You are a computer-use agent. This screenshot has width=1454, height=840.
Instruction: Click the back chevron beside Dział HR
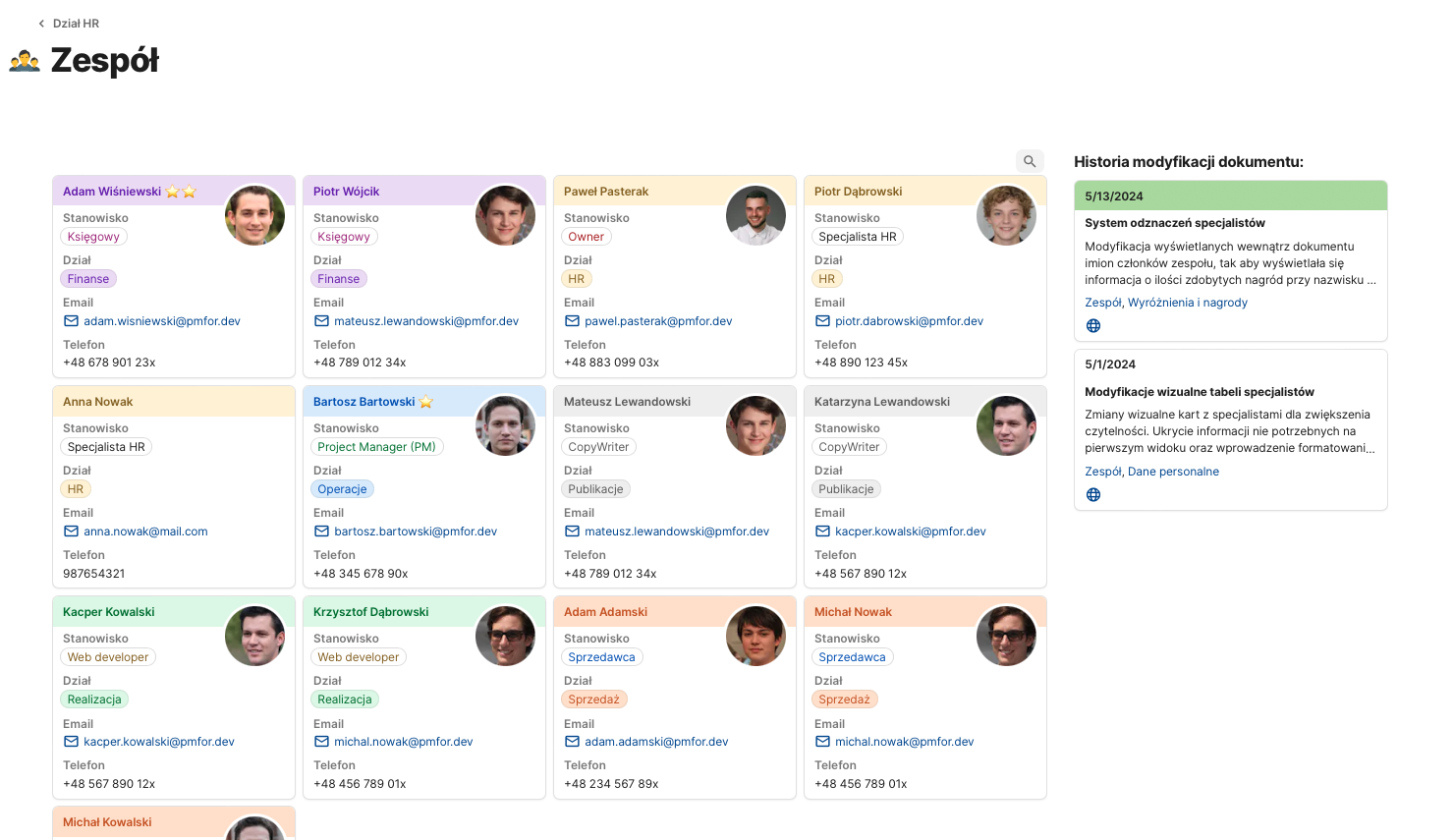point(41,24)
